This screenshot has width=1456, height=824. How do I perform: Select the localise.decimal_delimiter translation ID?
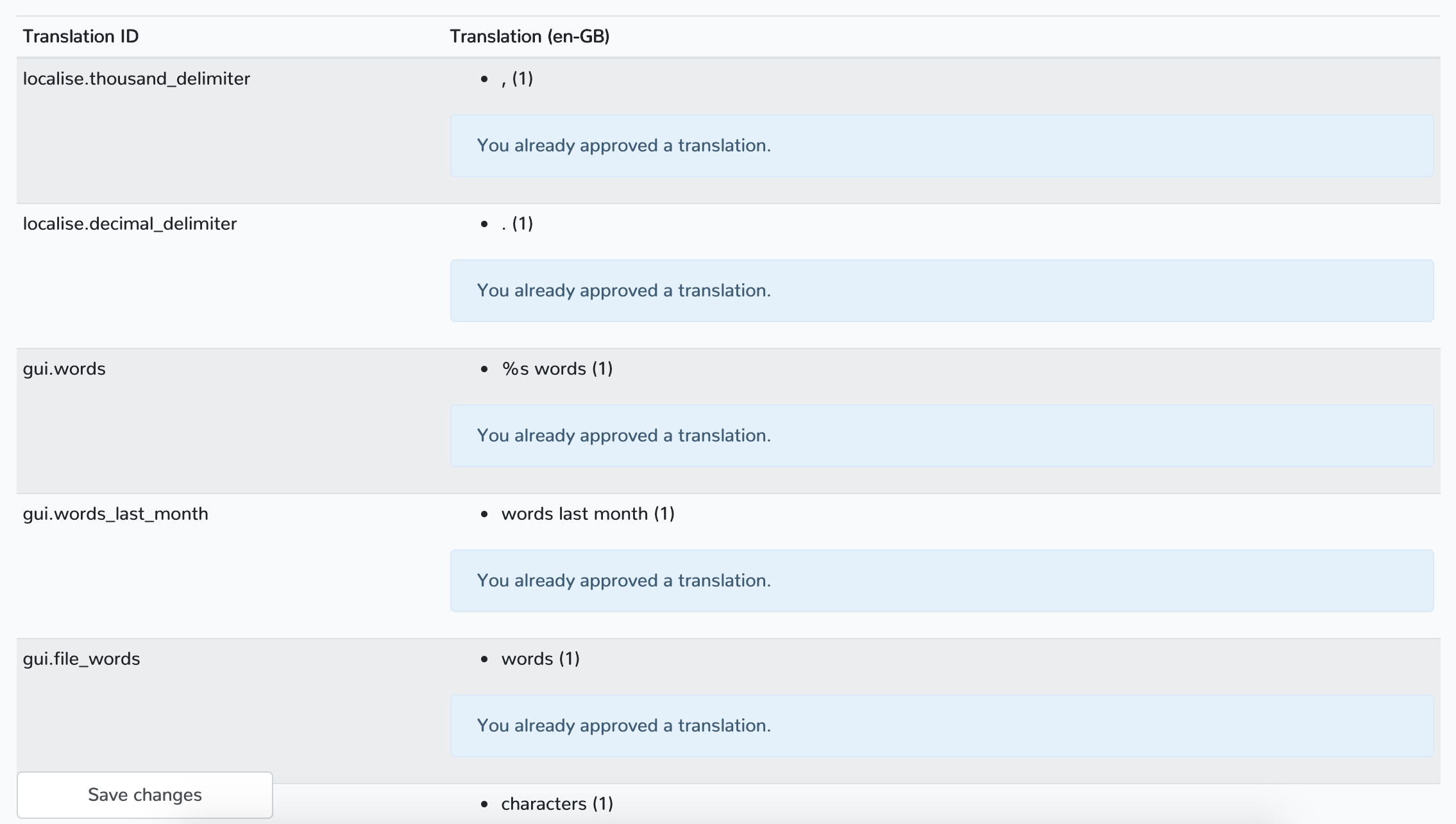pos(130,224)
